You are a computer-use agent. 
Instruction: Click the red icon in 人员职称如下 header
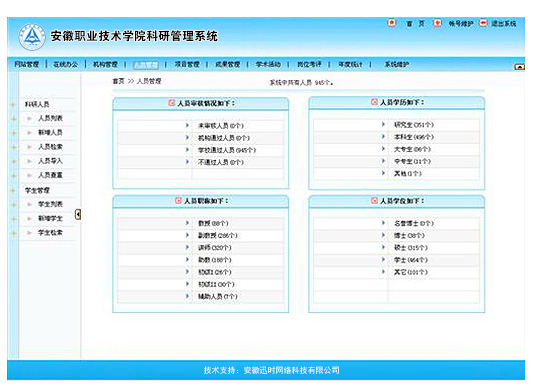click(x=178, y=200)
